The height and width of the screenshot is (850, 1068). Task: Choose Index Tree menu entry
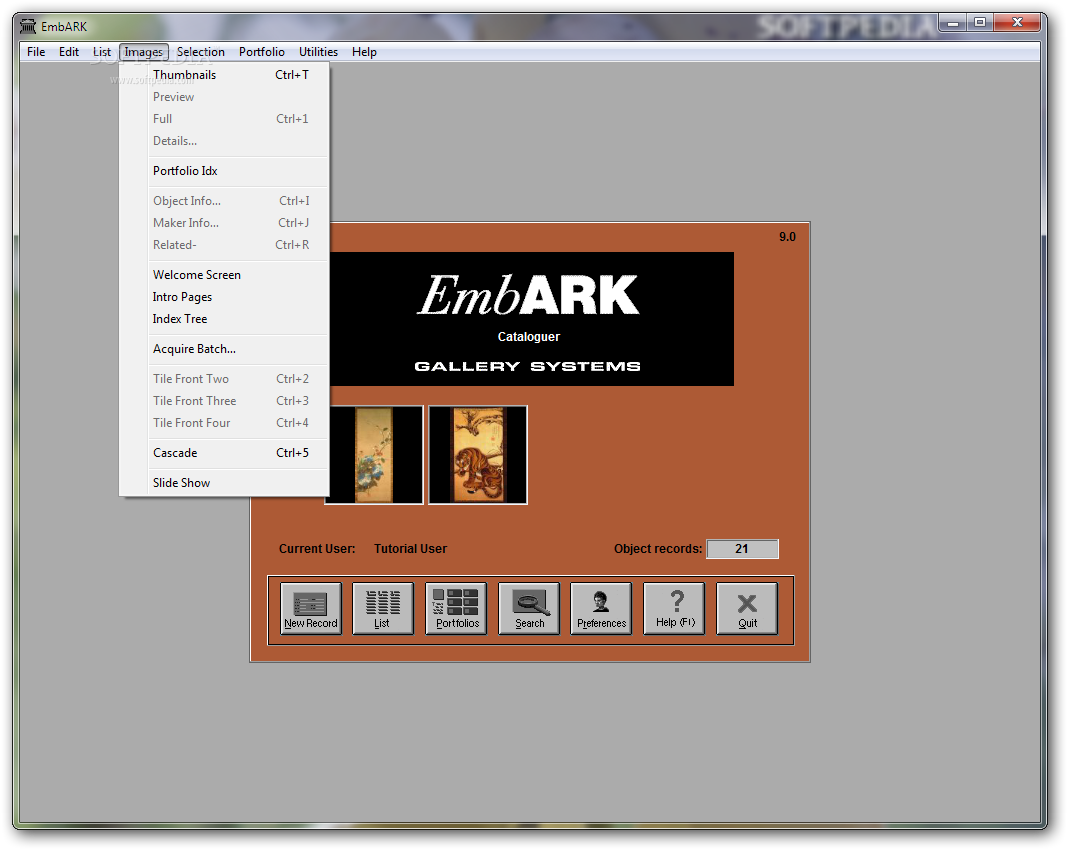point(225,319)
